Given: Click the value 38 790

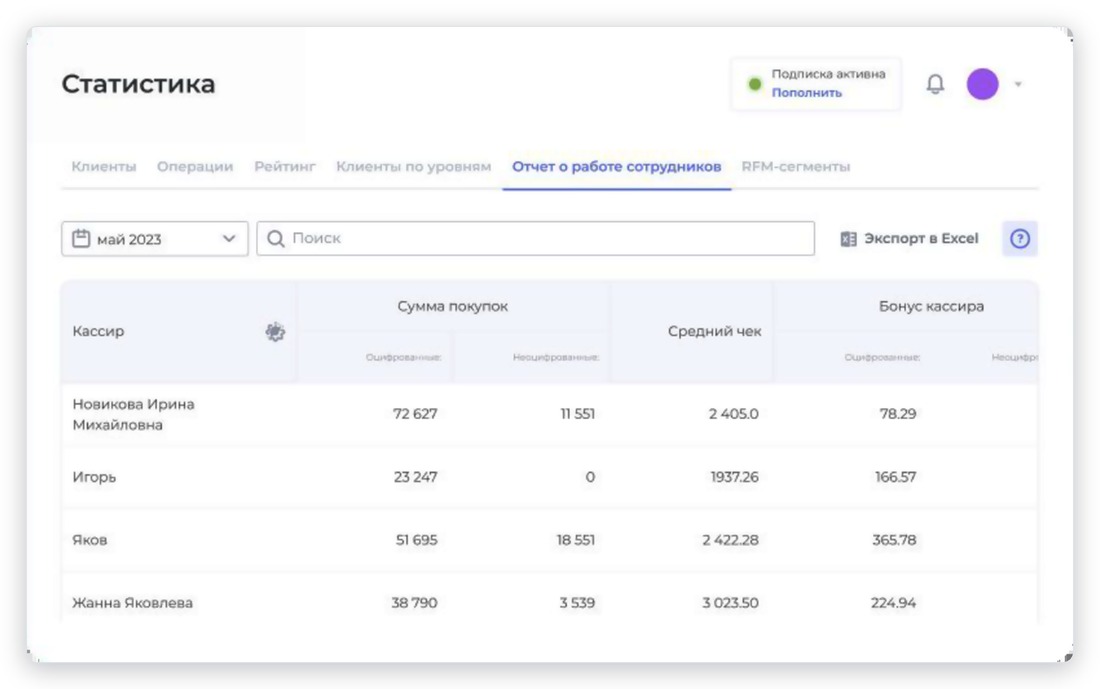Looking at the screenshot, I should click(415, 603).
